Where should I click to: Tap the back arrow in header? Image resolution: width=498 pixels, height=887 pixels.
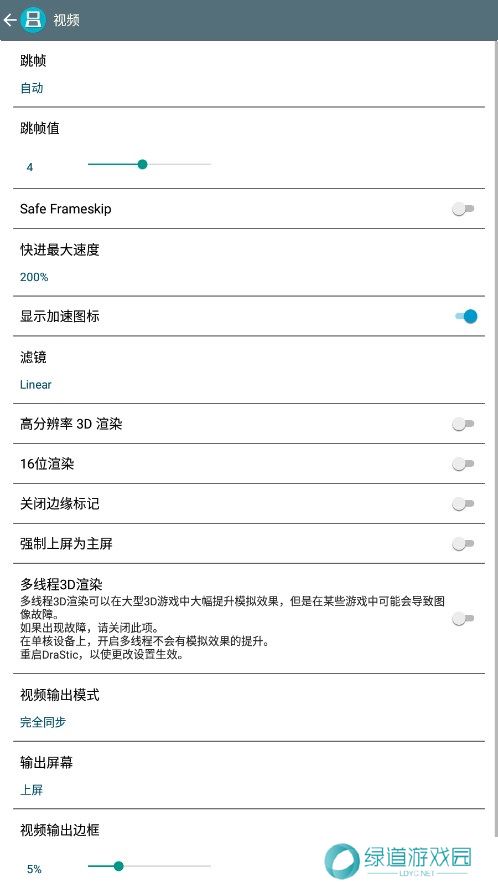[x=10, y=20]
